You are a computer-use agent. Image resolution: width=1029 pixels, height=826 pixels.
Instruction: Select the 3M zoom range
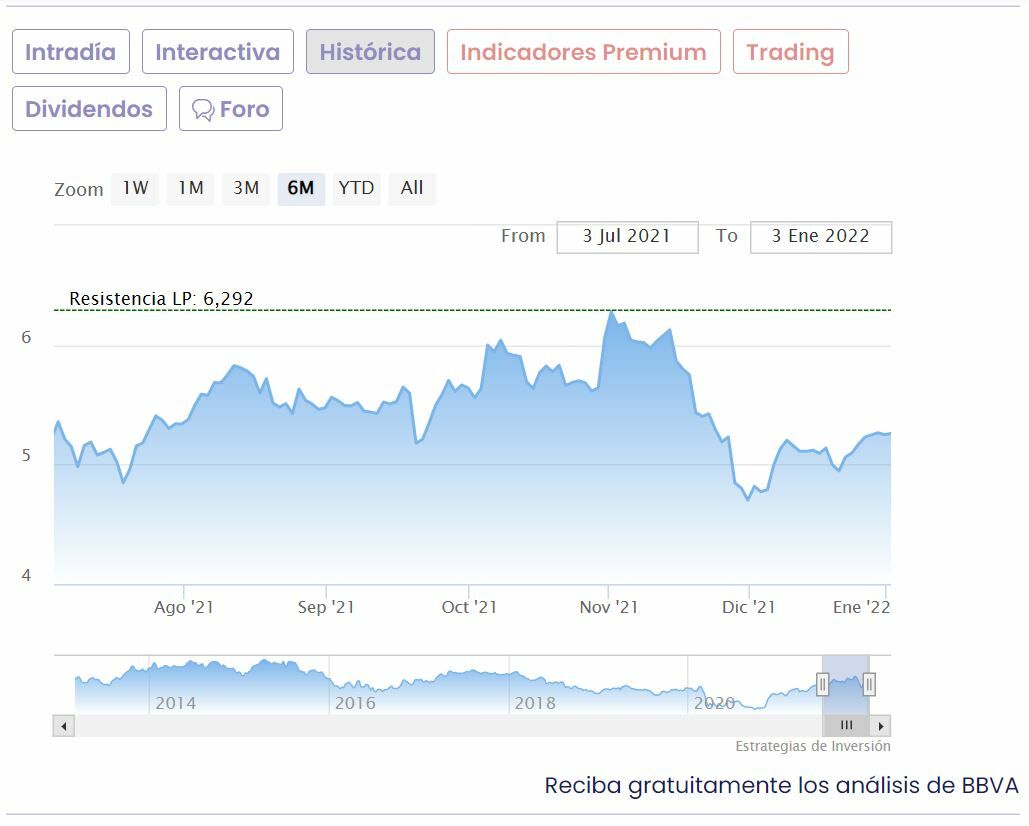pyautogui.click(x=246, y=188)
